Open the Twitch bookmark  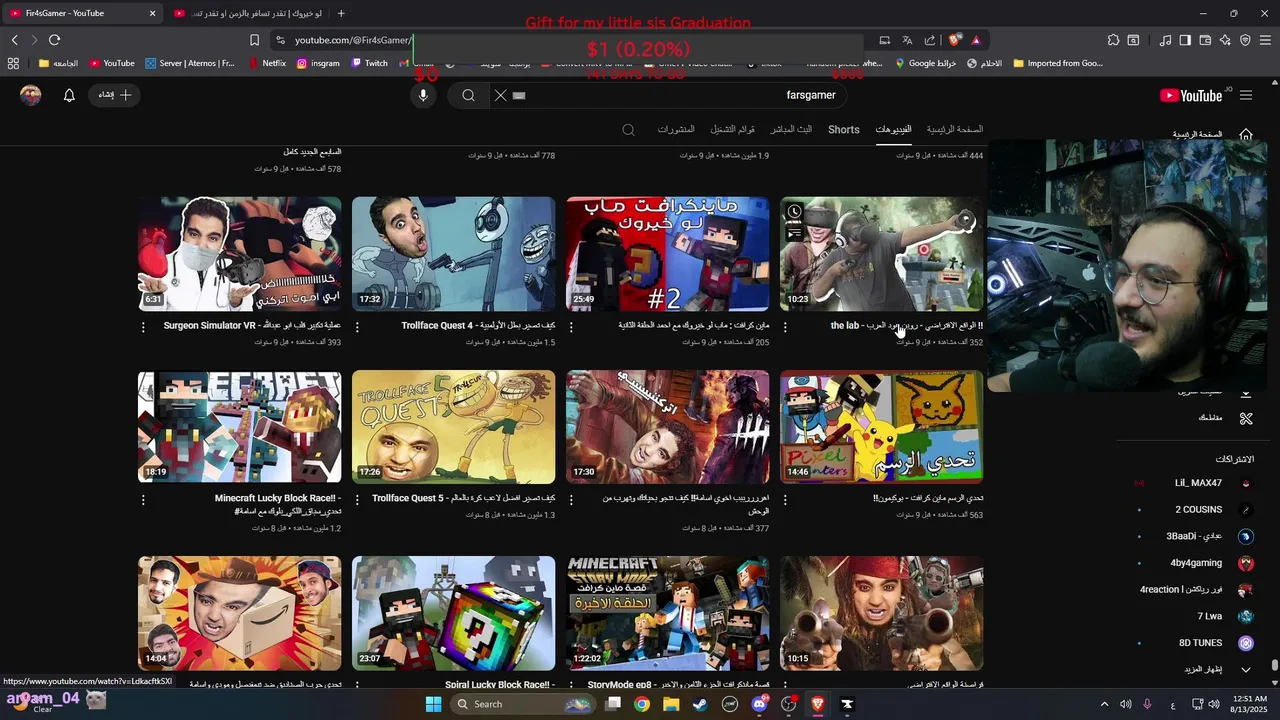click(x=369, y=63)
